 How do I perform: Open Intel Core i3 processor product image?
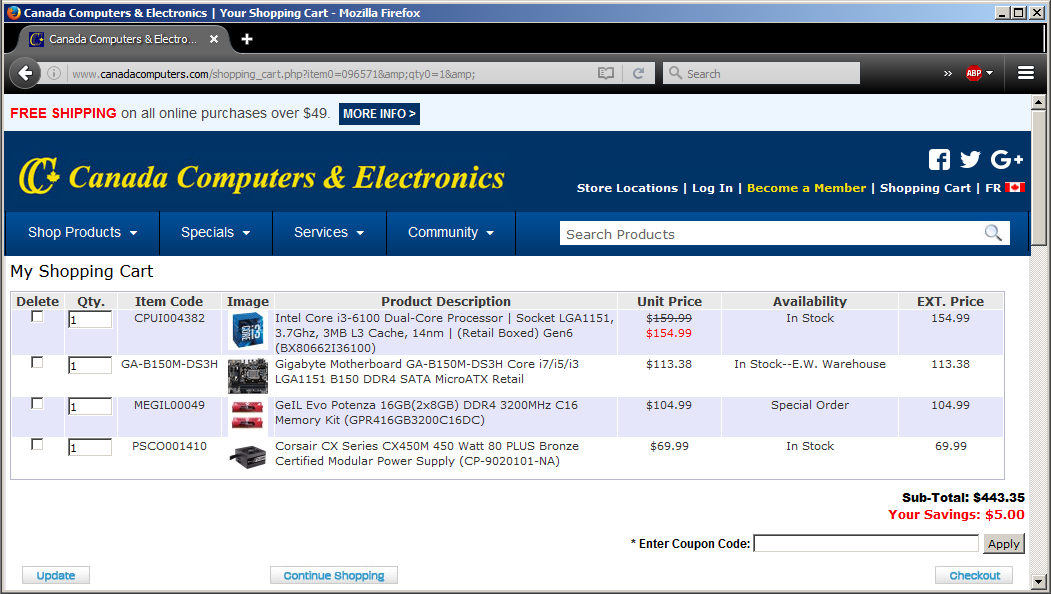click(x=248, y=331)
